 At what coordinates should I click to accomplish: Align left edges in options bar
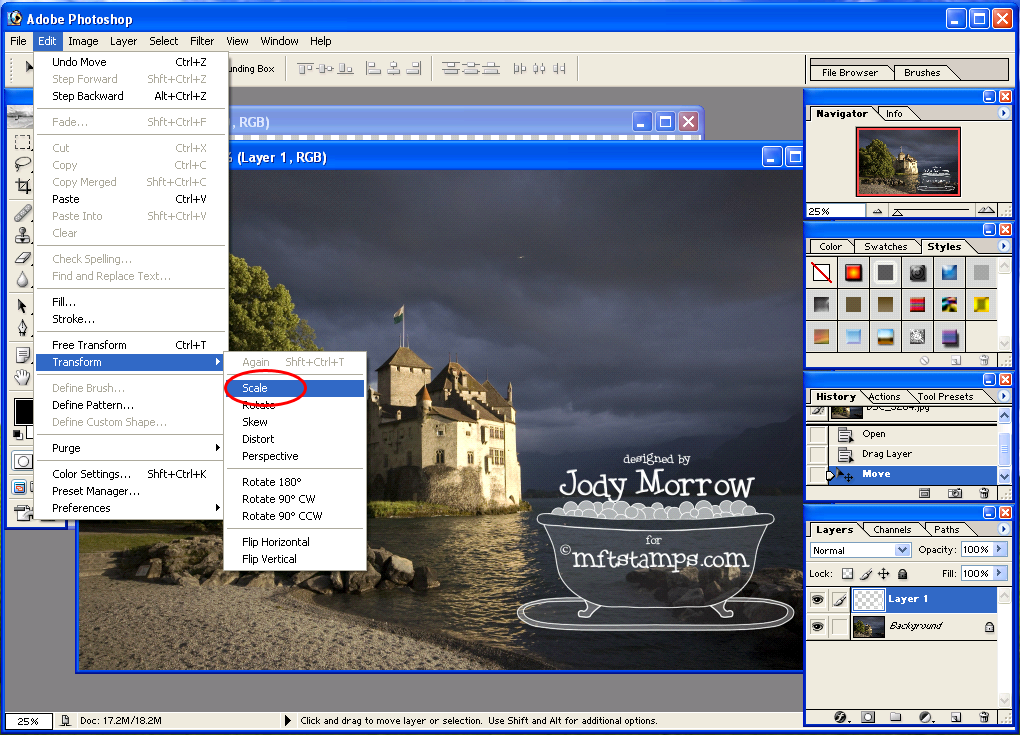(373, 68)
